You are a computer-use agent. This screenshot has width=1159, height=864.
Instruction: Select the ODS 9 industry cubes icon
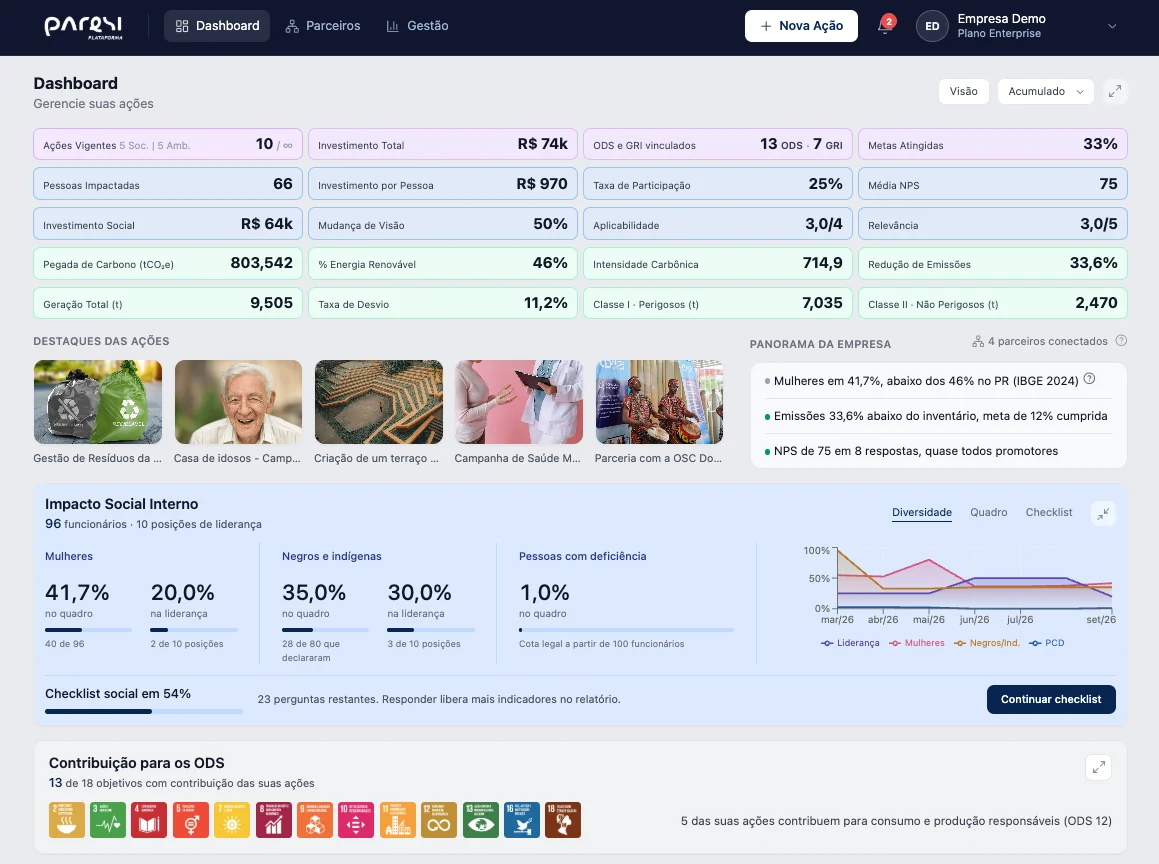click(315, 820)
